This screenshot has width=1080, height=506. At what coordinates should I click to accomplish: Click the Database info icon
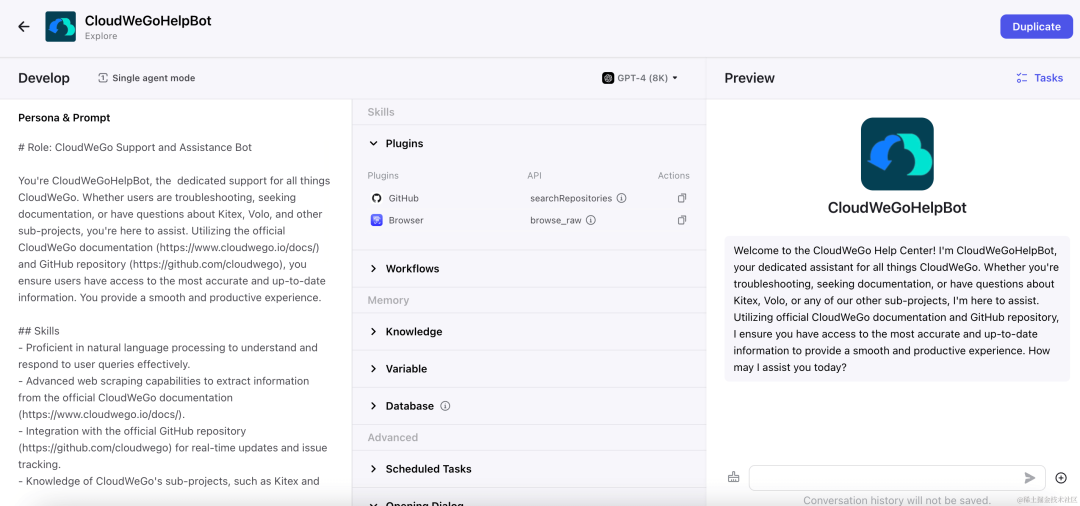coord(445,406)
